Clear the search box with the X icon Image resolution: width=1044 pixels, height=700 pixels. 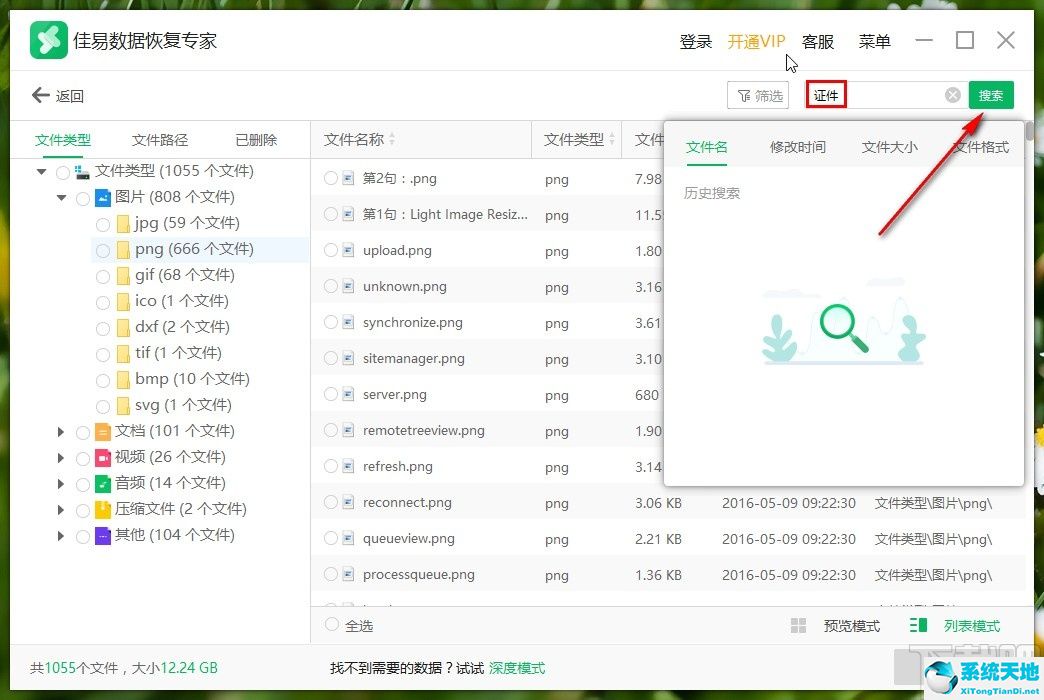[951, 94]
